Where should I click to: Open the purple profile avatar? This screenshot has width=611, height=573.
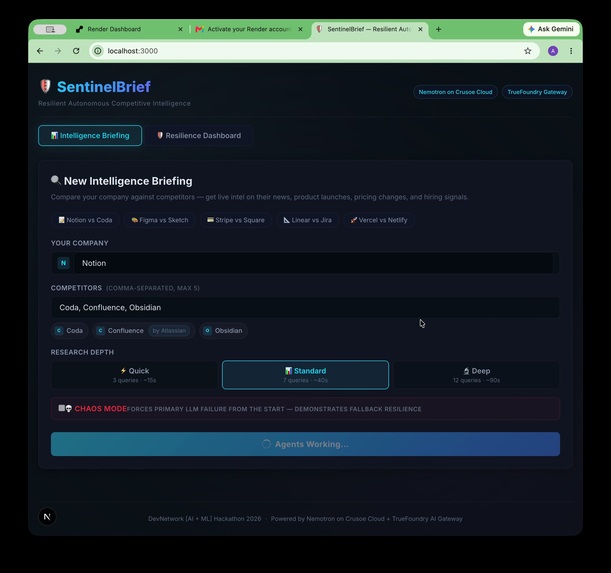coord(553,51)
